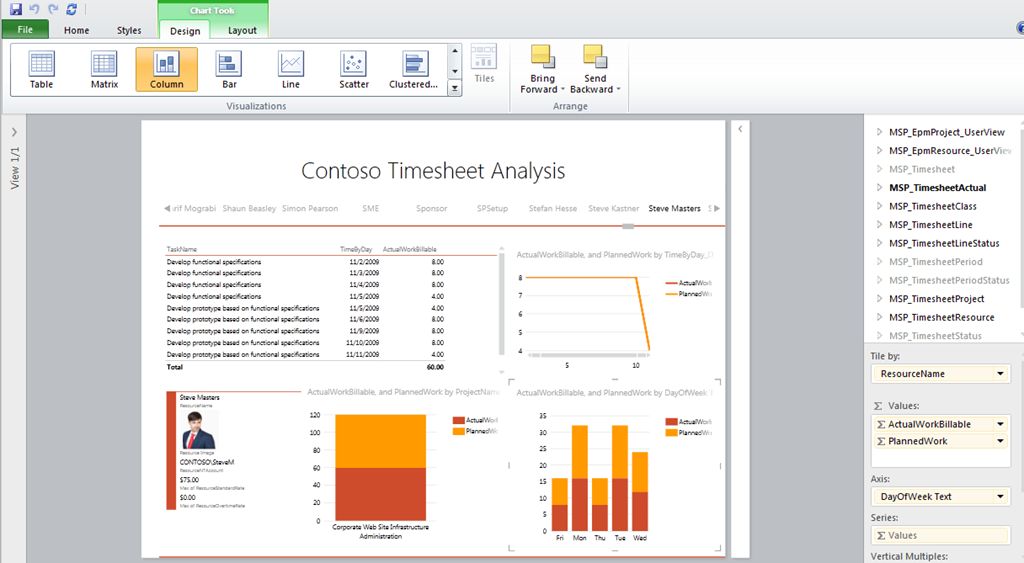Open the DayOfWeek Text axis dropdown
The width and height of the screenshot is (1024, 563).
tap(1000, 496)
